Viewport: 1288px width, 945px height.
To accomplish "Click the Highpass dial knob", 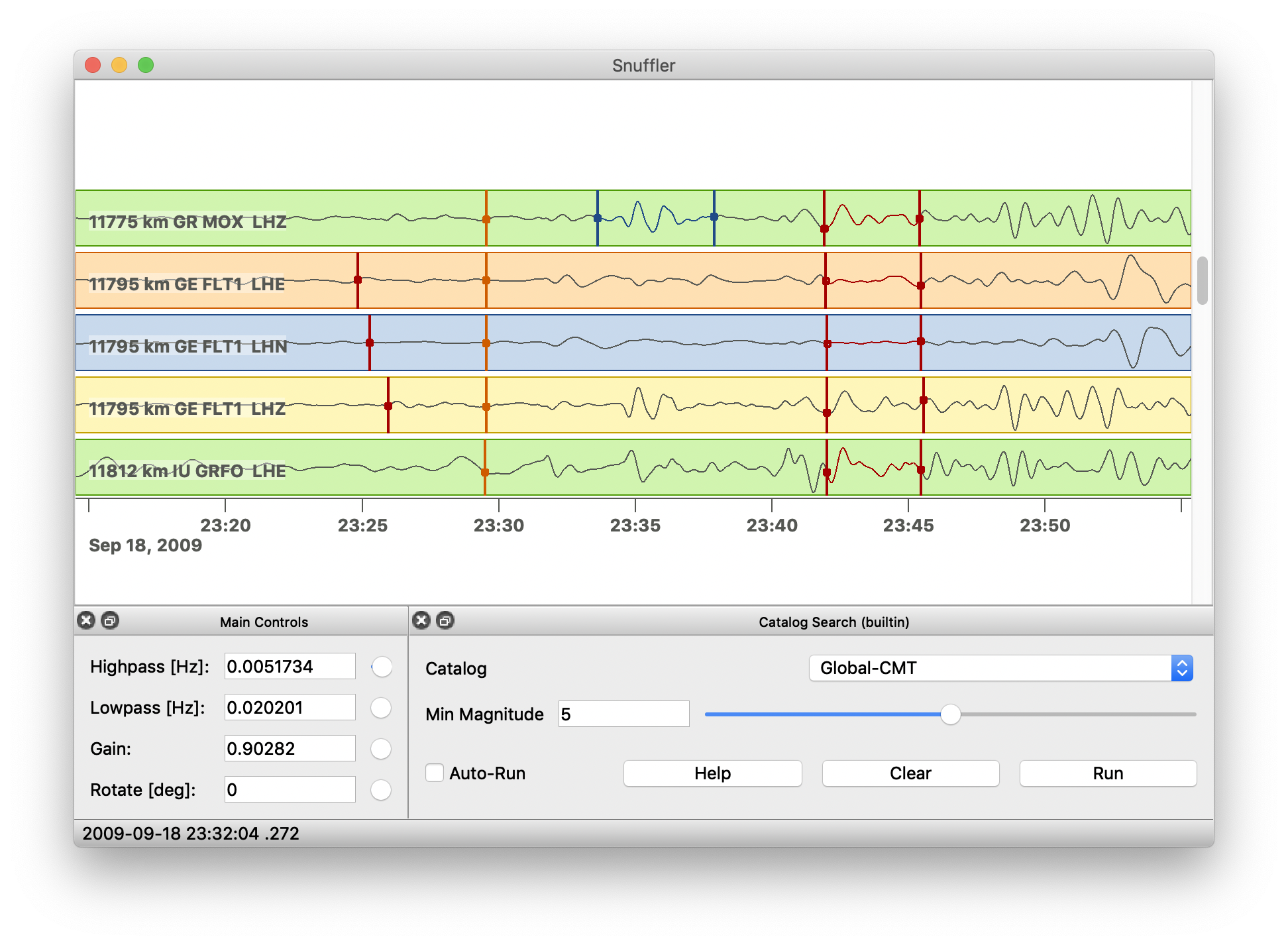I will 382,667.
